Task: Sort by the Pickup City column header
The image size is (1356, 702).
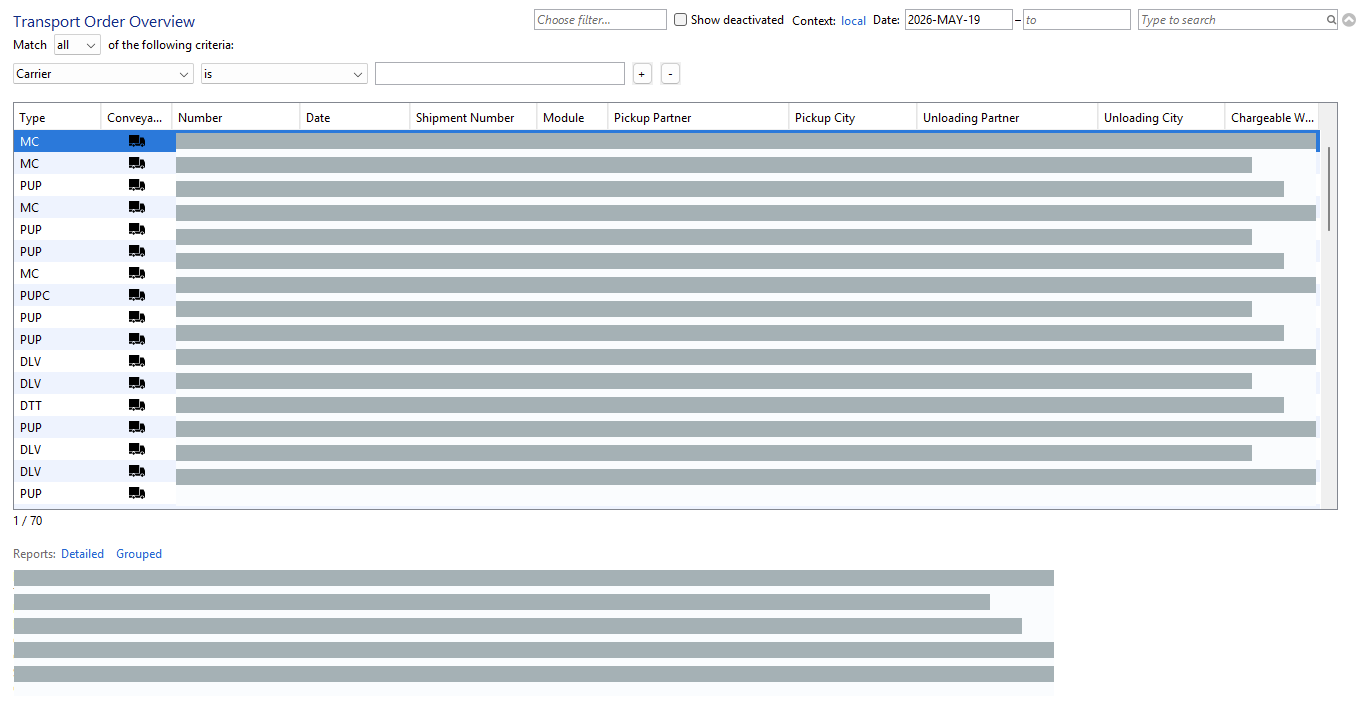Action: tap(853, 117)
